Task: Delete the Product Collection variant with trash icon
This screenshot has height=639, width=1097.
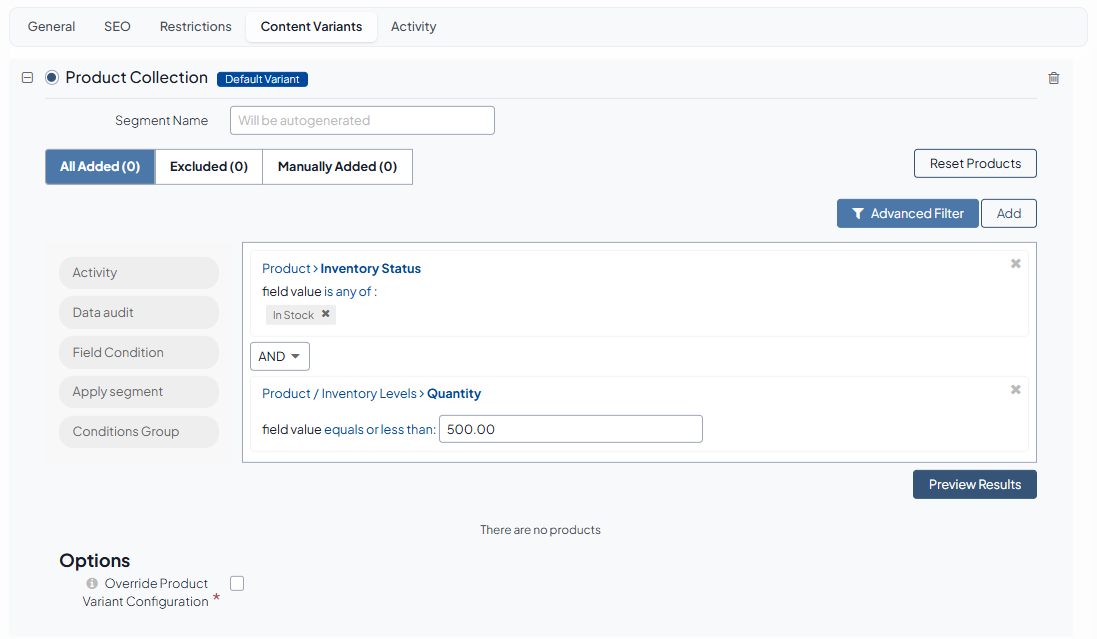Action: click(x=1053, y=78)
